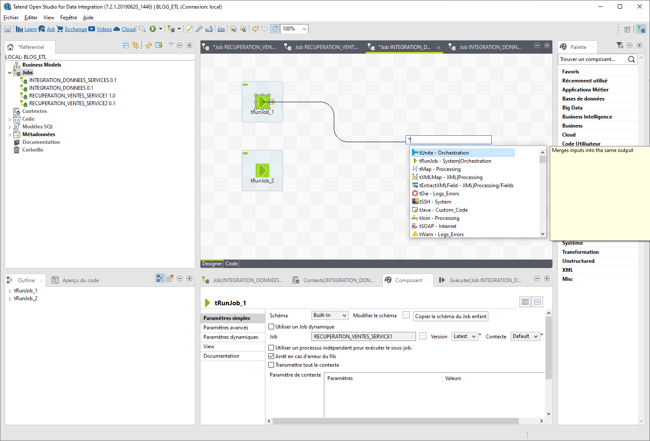Choose tJava - Custom_Code from suggestion list
This screenshot has height=441, width=650.
pyautogui.click(x=443, y=210)
